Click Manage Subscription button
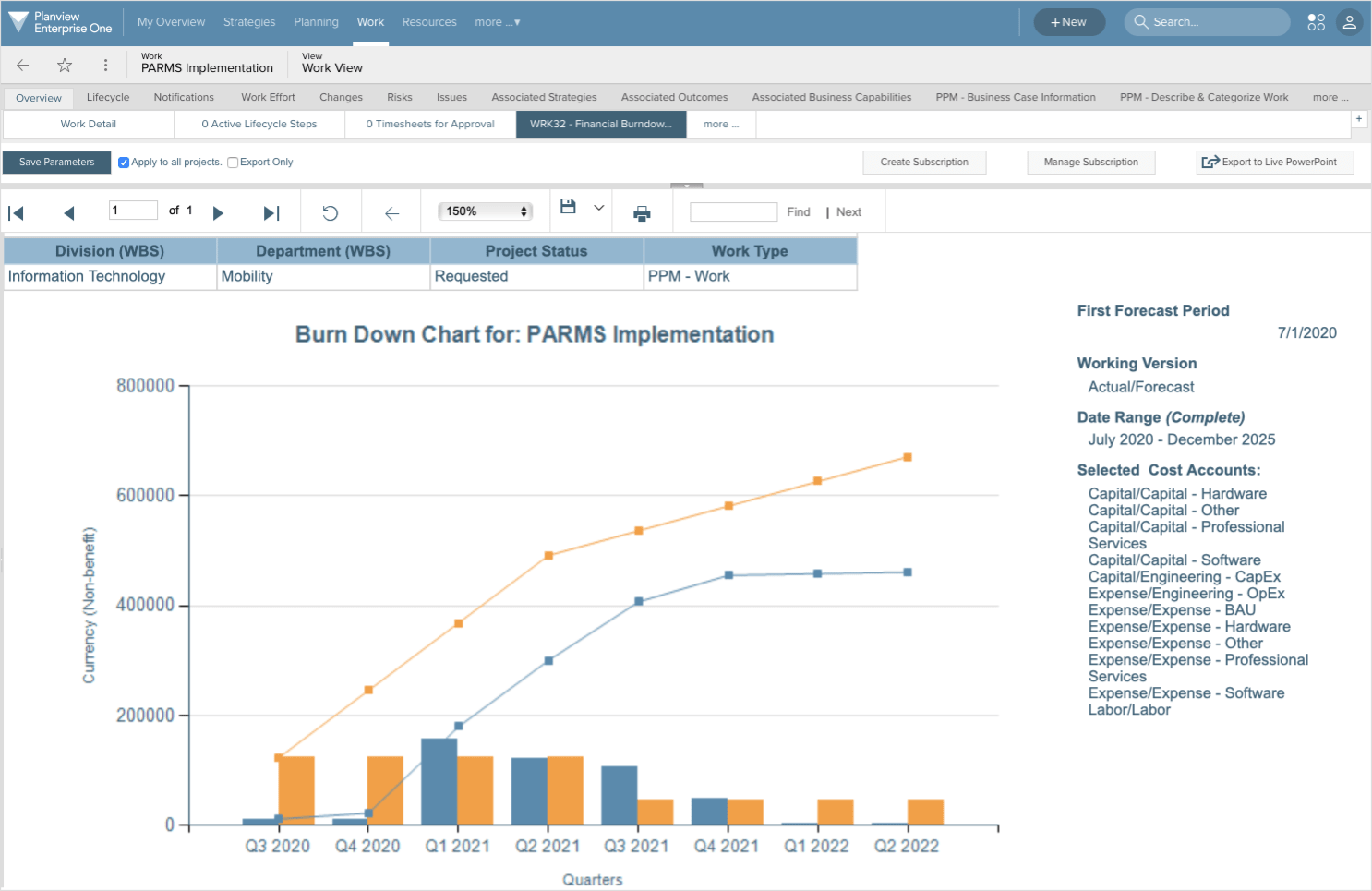The image size is (1372, 891). coord(1091,163)
